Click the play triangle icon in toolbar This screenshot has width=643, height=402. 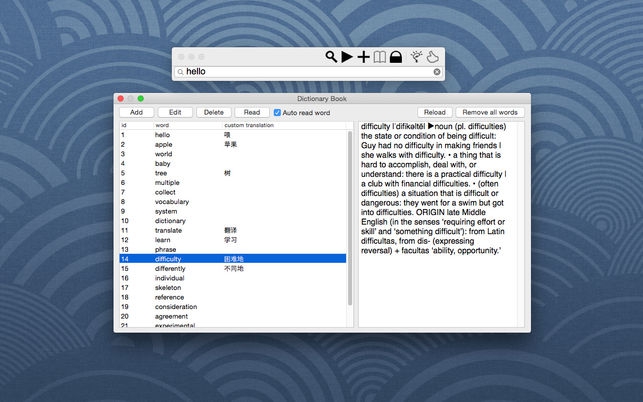(347, 57)
